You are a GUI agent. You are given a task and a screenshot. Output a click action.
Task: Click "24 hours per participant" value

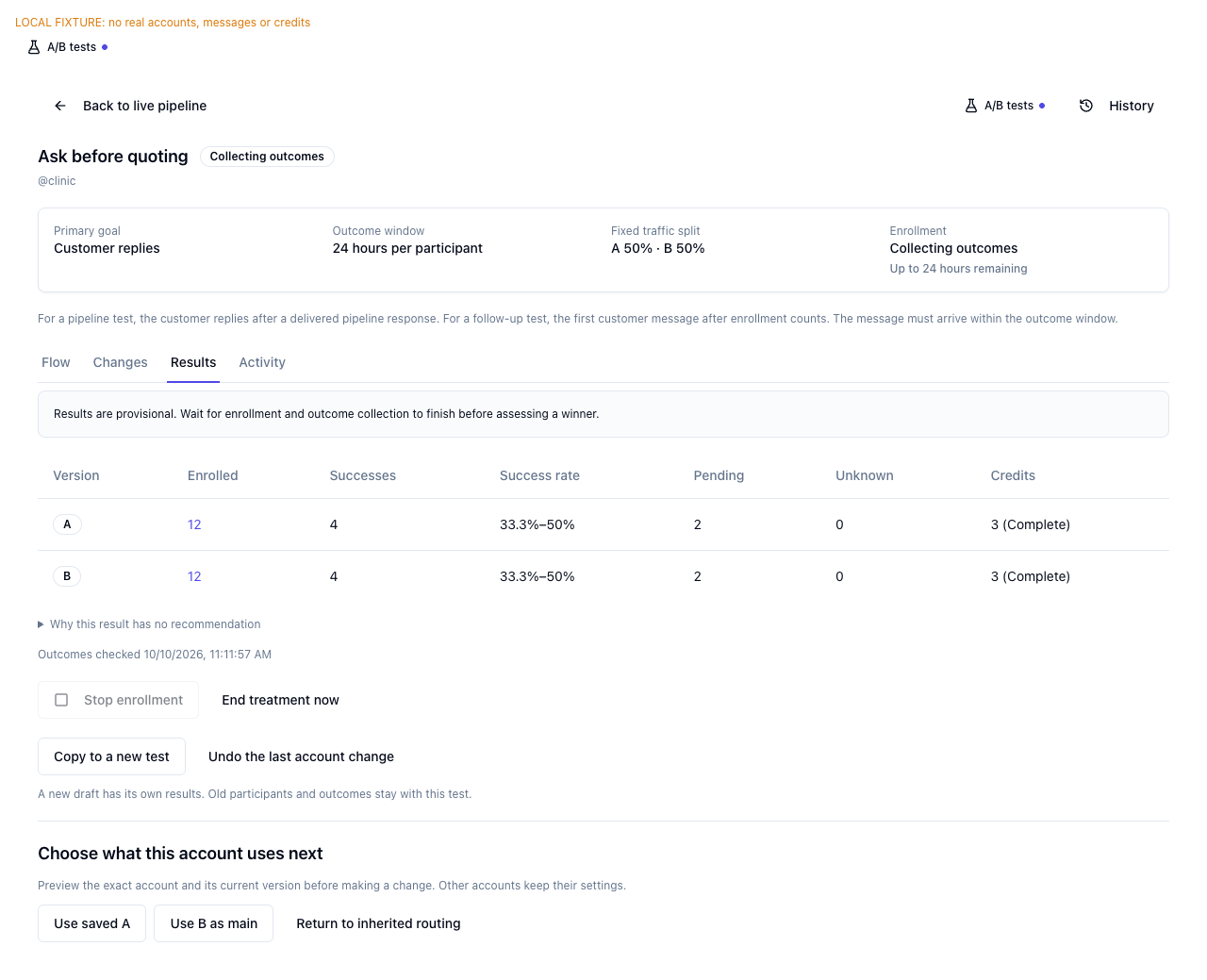(407, 248)
